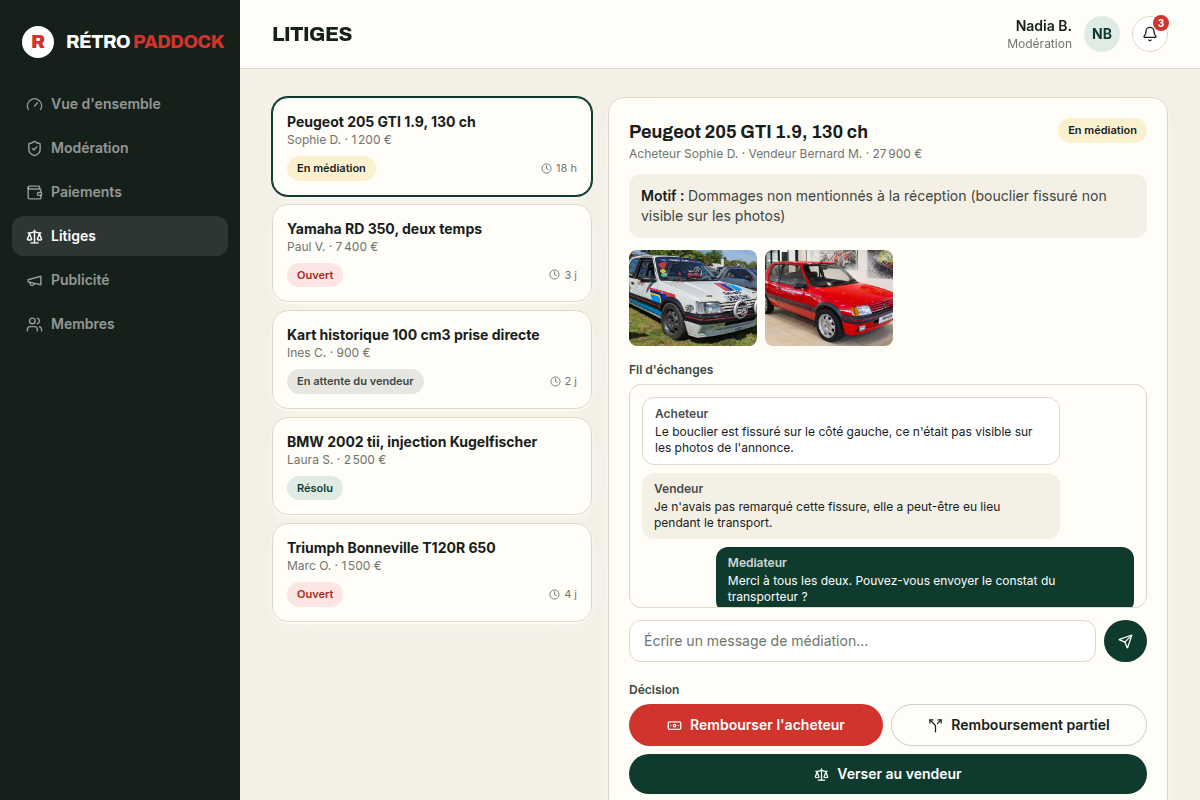Open the white rally Peugeot photo
This screenshot has height=800, width=1200.
coord(693,298)
